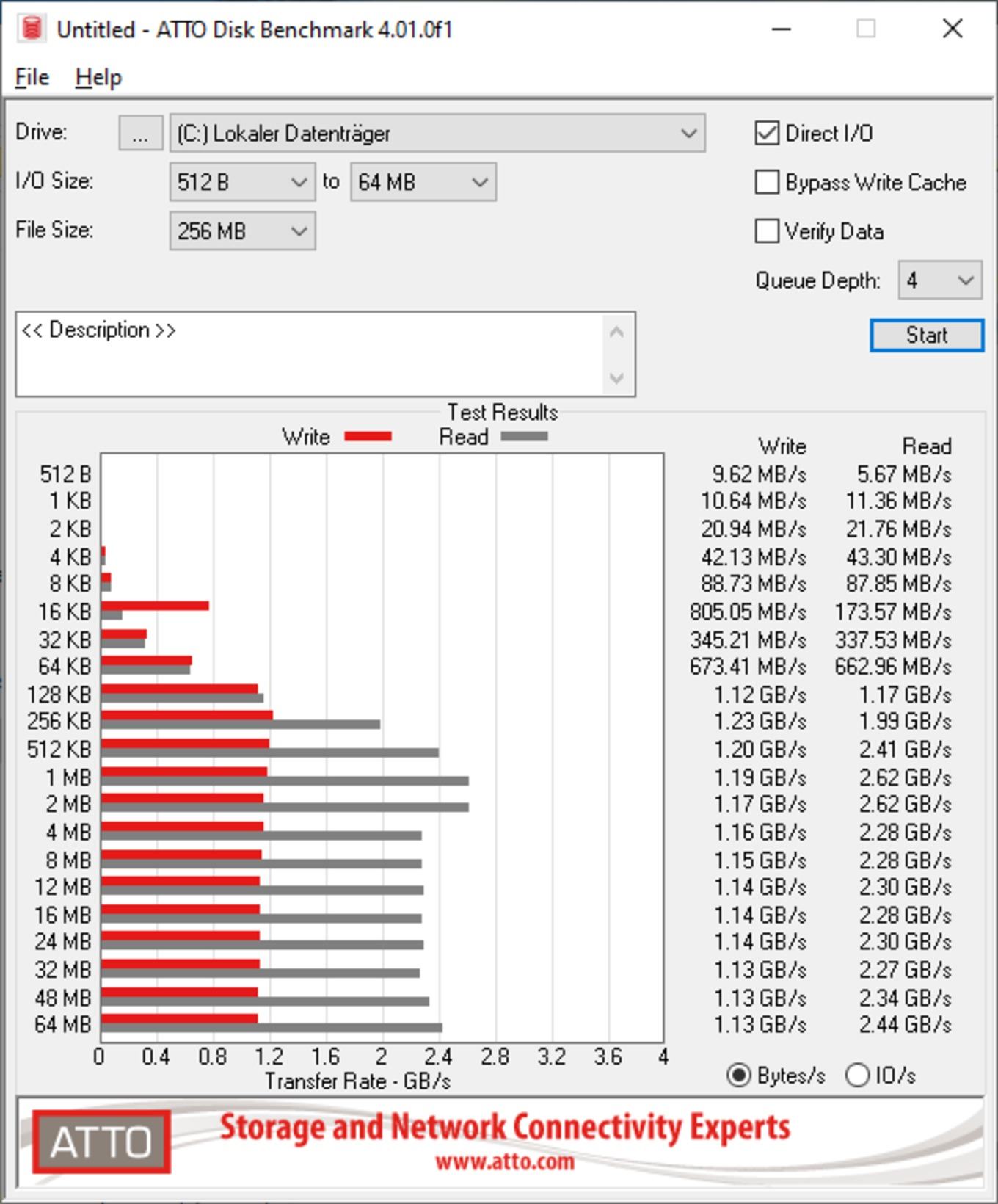The width and height of the screenshot is (998, 1204).
Task: Browse for drive with the ... button
Action: pos(140,134)
